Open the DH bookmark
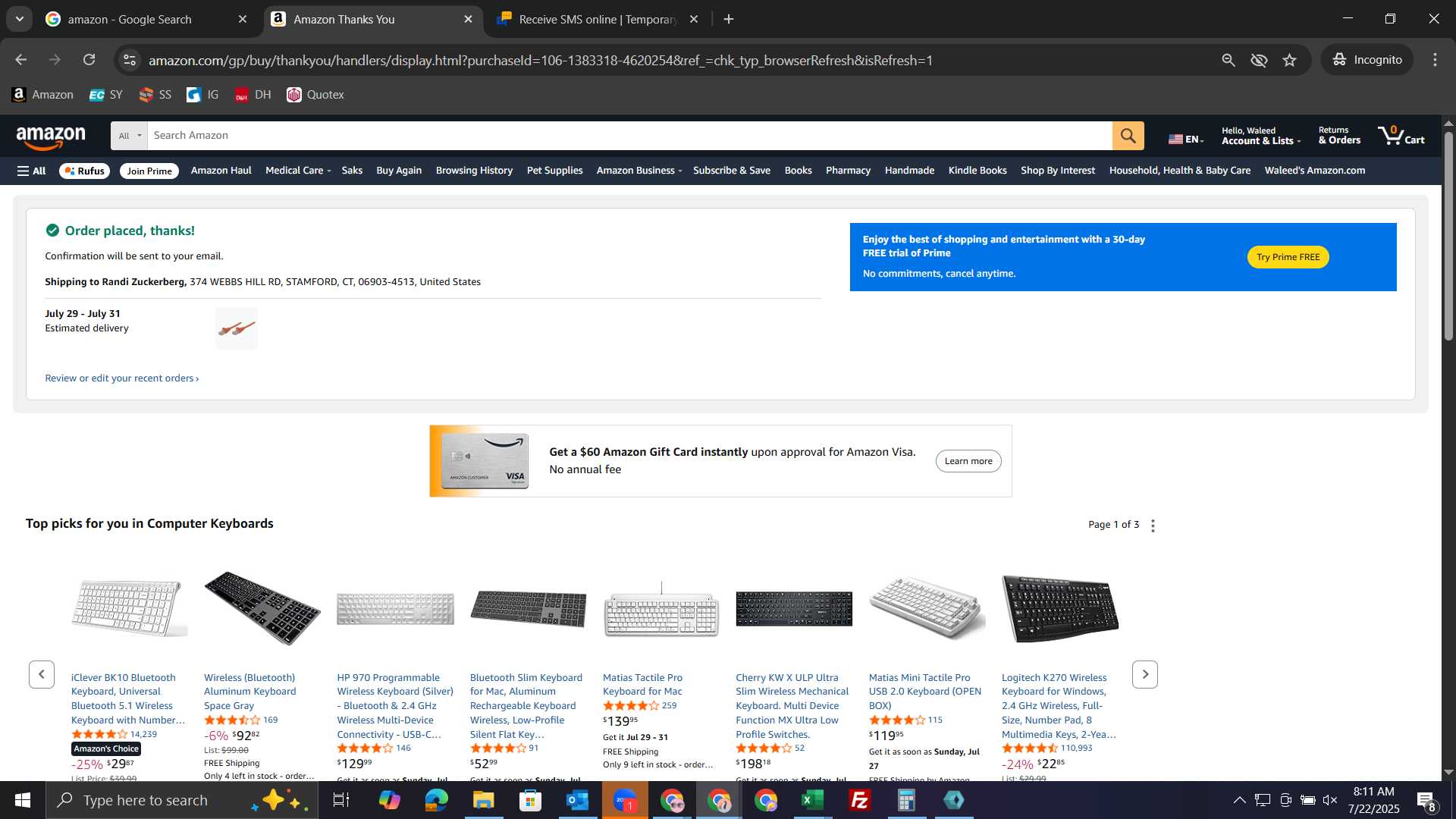The height and width of the screenshot is (819, 1456). point(253,95)
